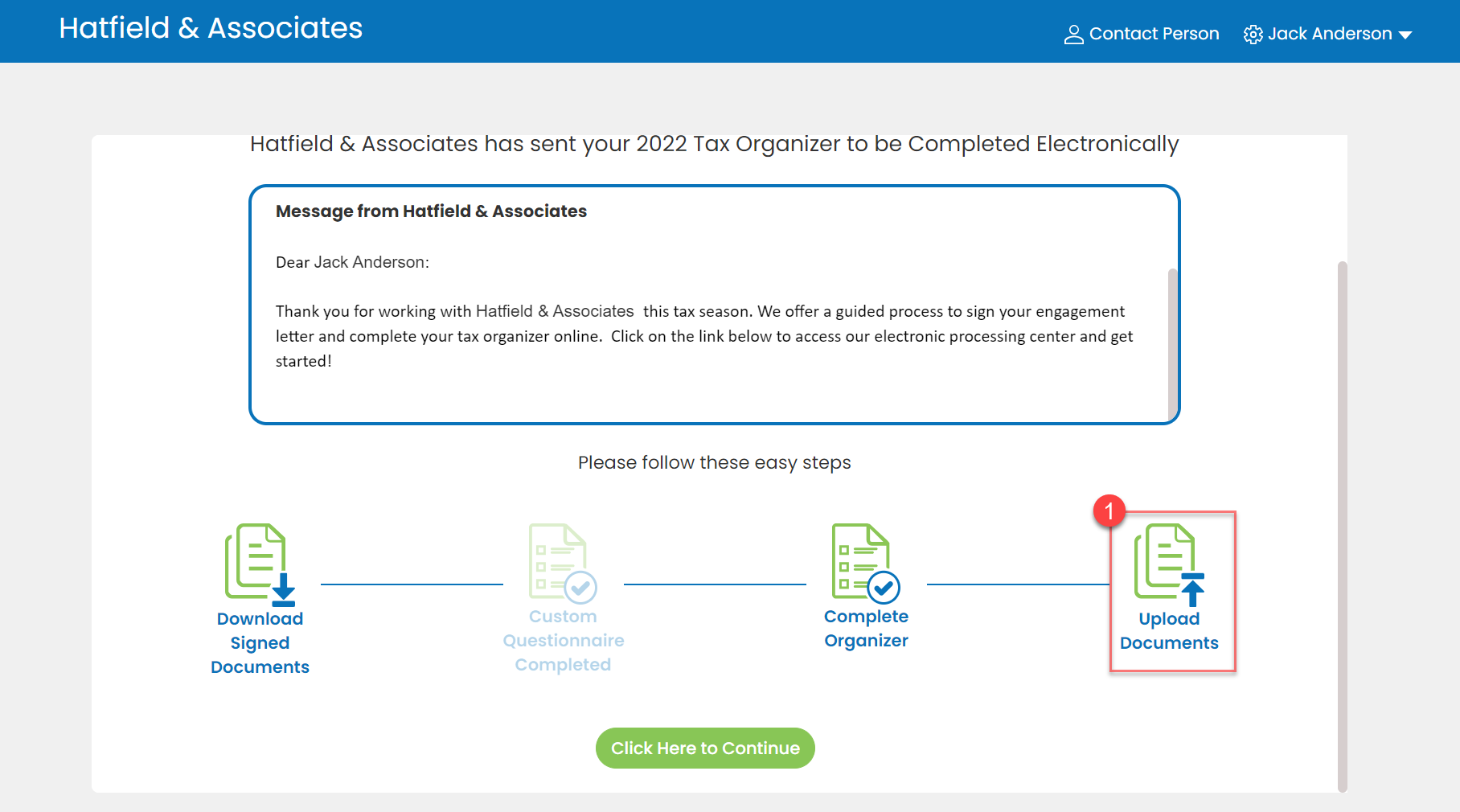
Task: Click the Contact Person profile icon
Action: coord(1074,35)
